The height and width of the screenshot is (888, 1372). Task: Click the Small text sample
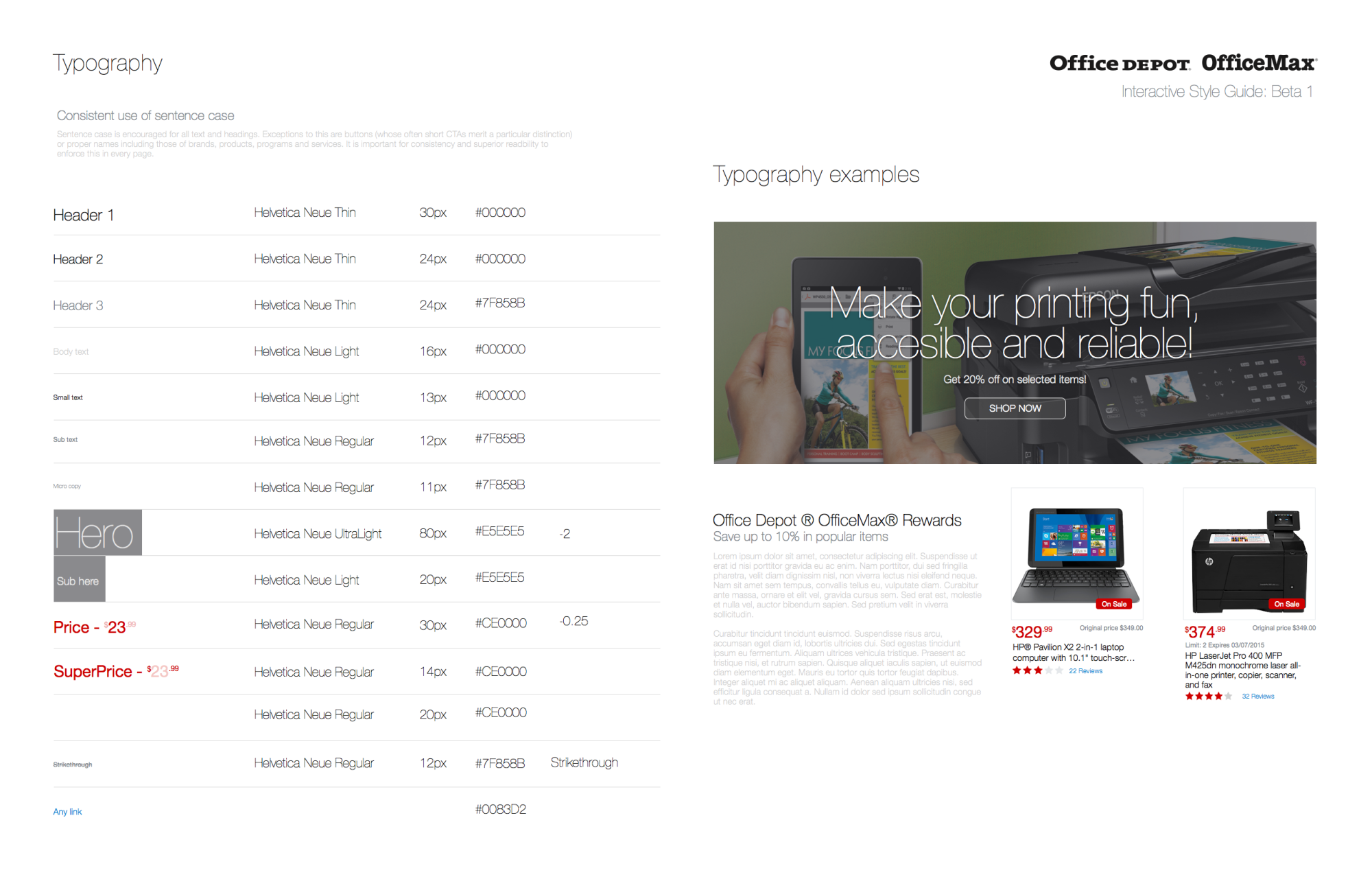(67, 397)
